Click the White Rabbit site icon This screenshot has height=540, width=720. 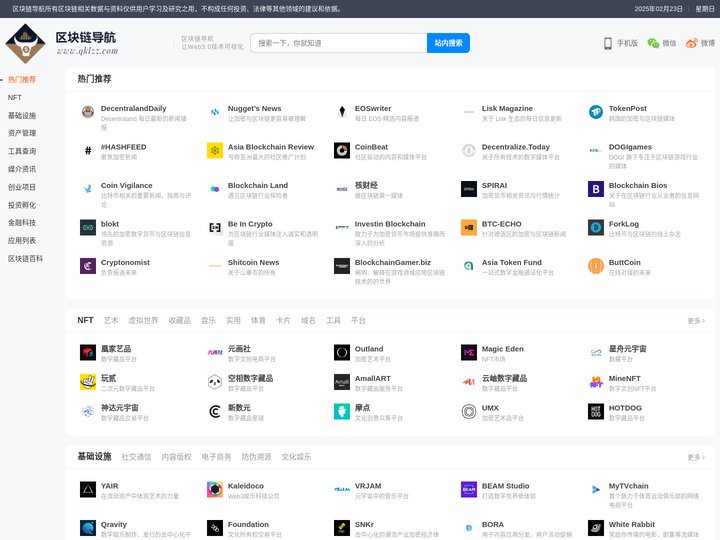tap(596, 528)
